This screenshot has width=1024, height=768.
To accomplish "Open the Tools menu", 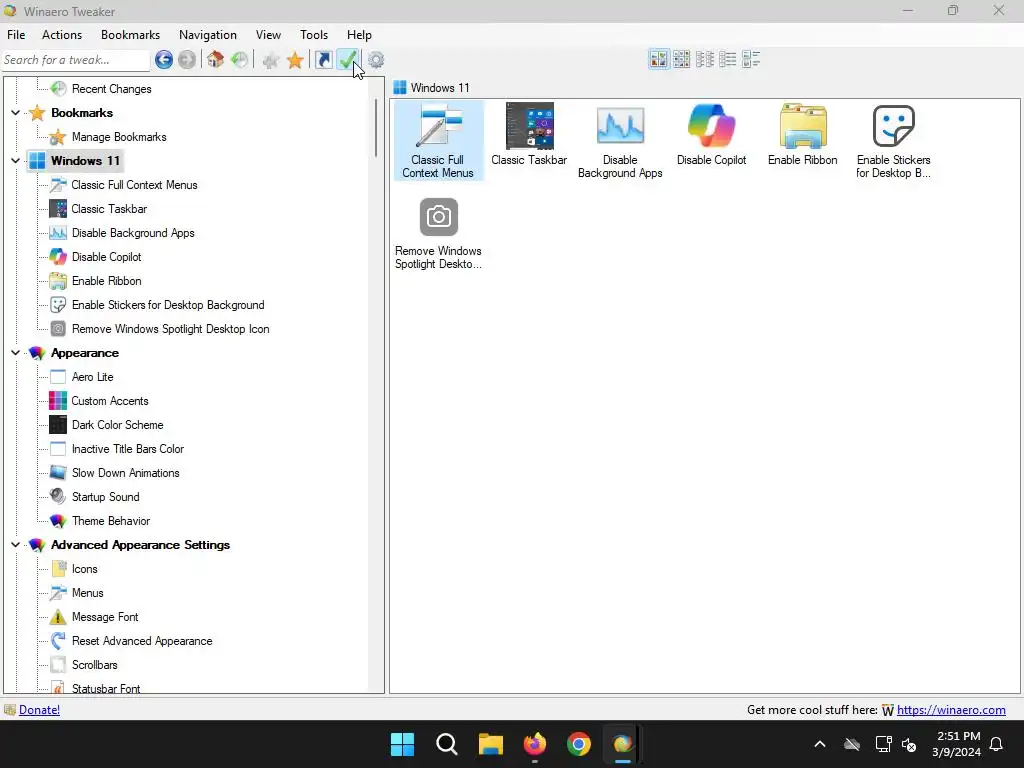I will pyautogui.click(x=314, y=35).
